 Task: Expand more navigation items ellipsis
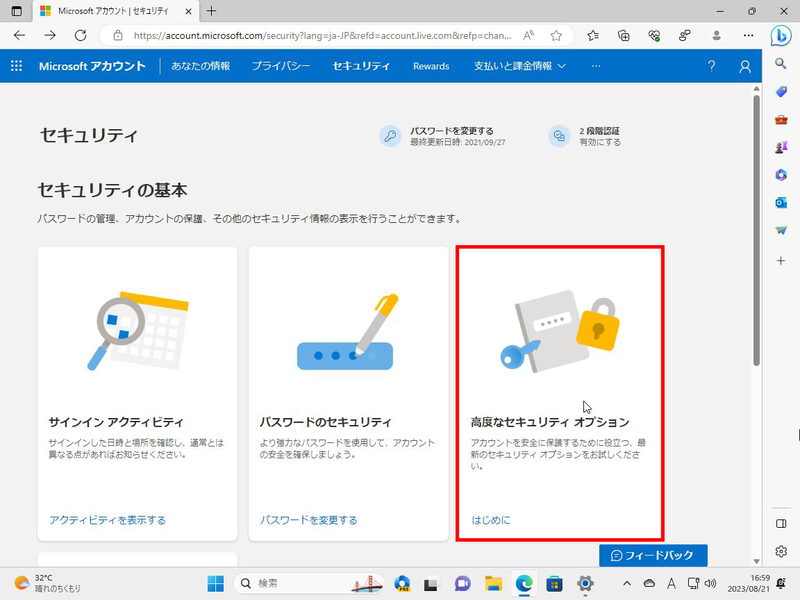(x=596, y=66)
